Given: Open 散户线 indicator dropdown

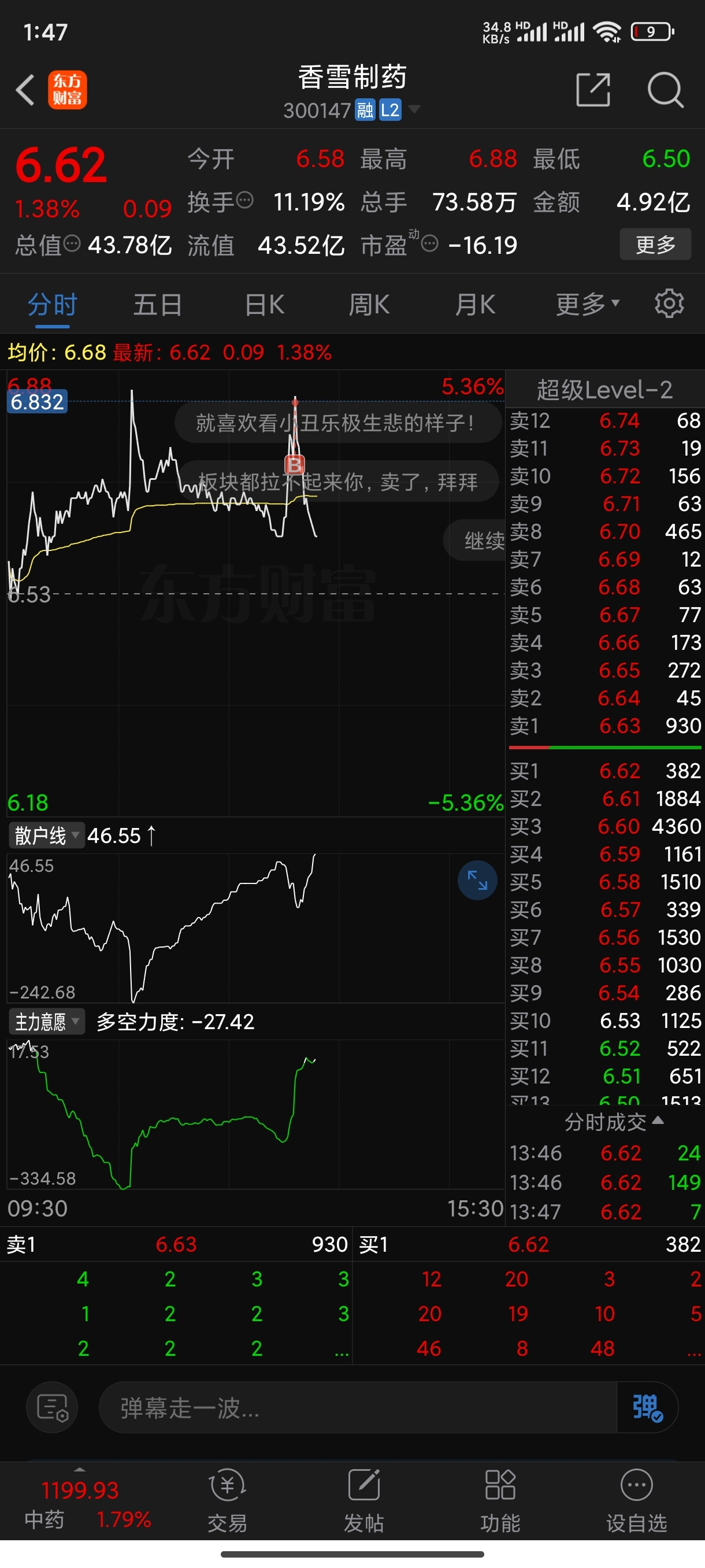Looking at the screenshot, I should coord(46,835).
